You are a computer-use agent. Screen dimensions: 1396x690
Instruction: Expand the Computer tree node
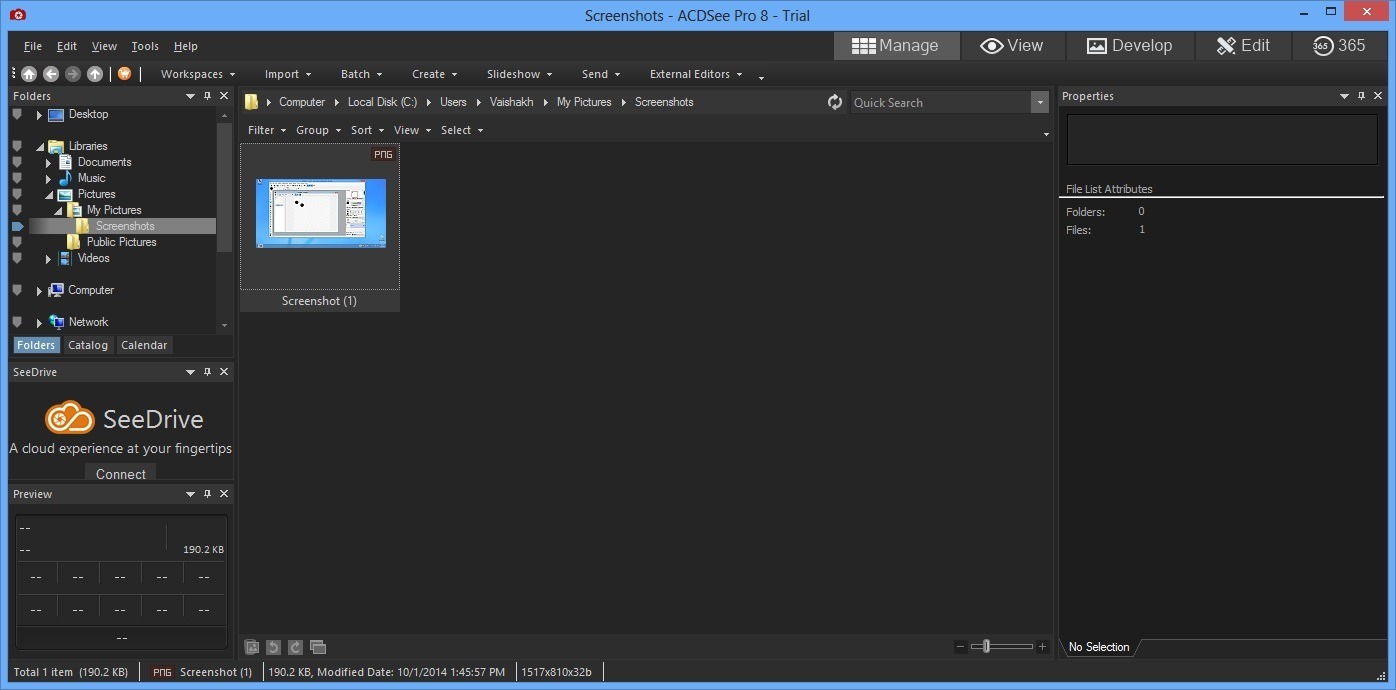38,290
